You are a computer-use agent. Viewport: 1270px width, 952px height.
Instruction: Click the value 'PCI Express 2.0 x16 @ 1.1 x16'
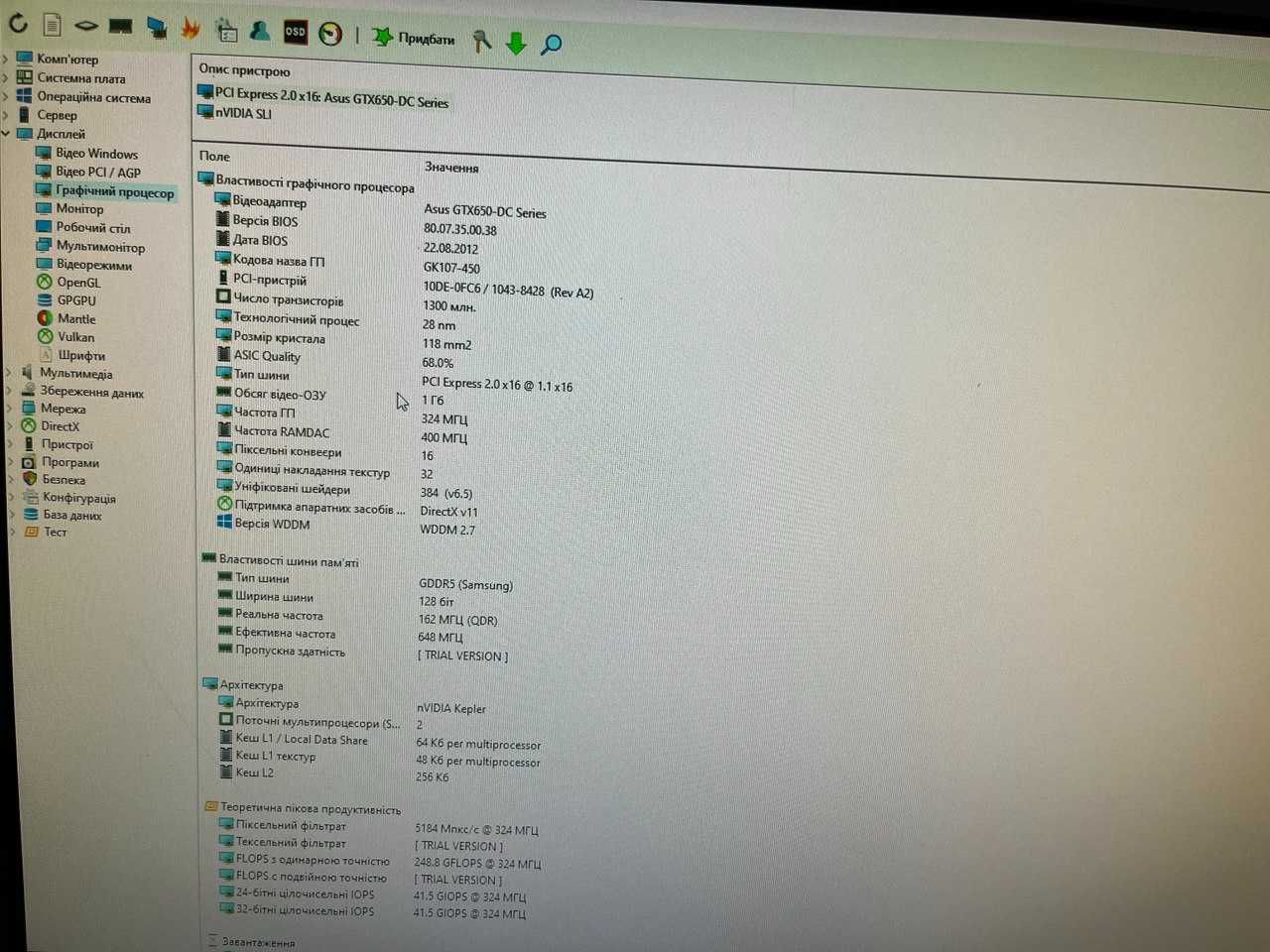click(496, 384)
